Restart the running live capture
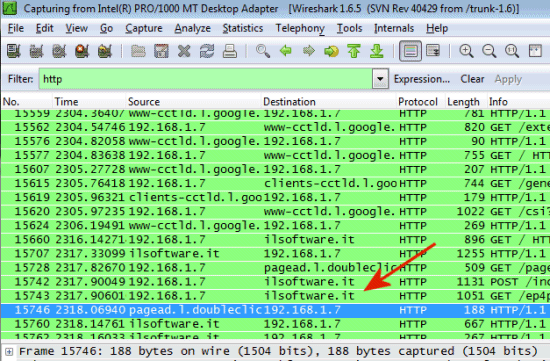The image size is (550, 361). click(x=105, y=51)
